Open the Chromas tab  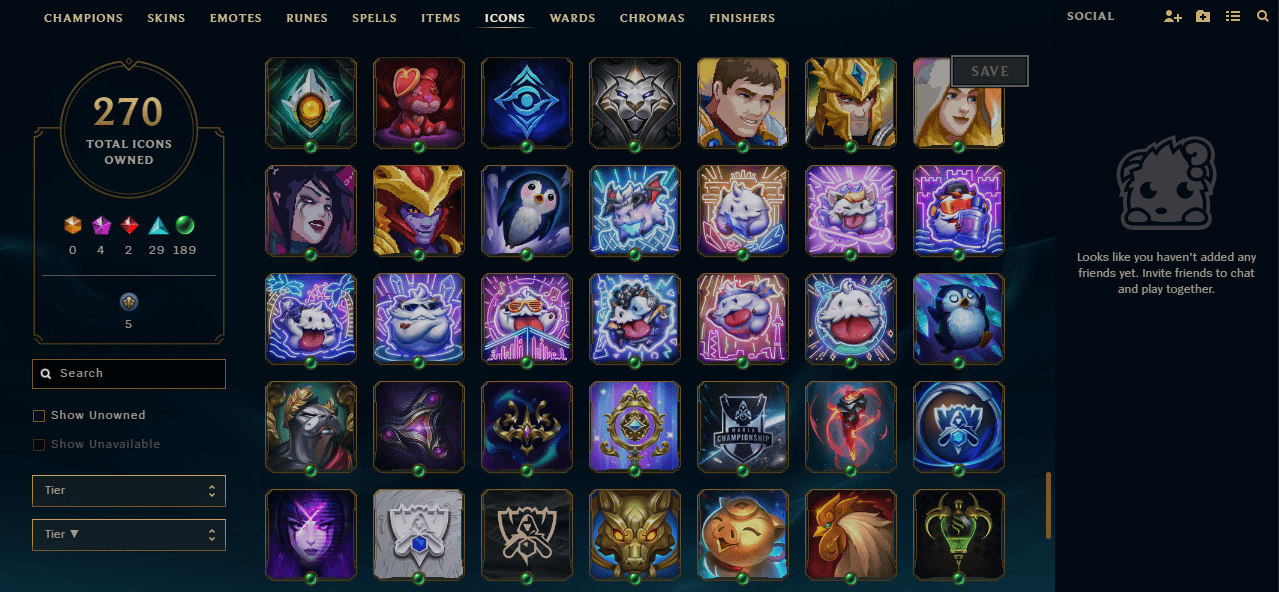point(652,18)
